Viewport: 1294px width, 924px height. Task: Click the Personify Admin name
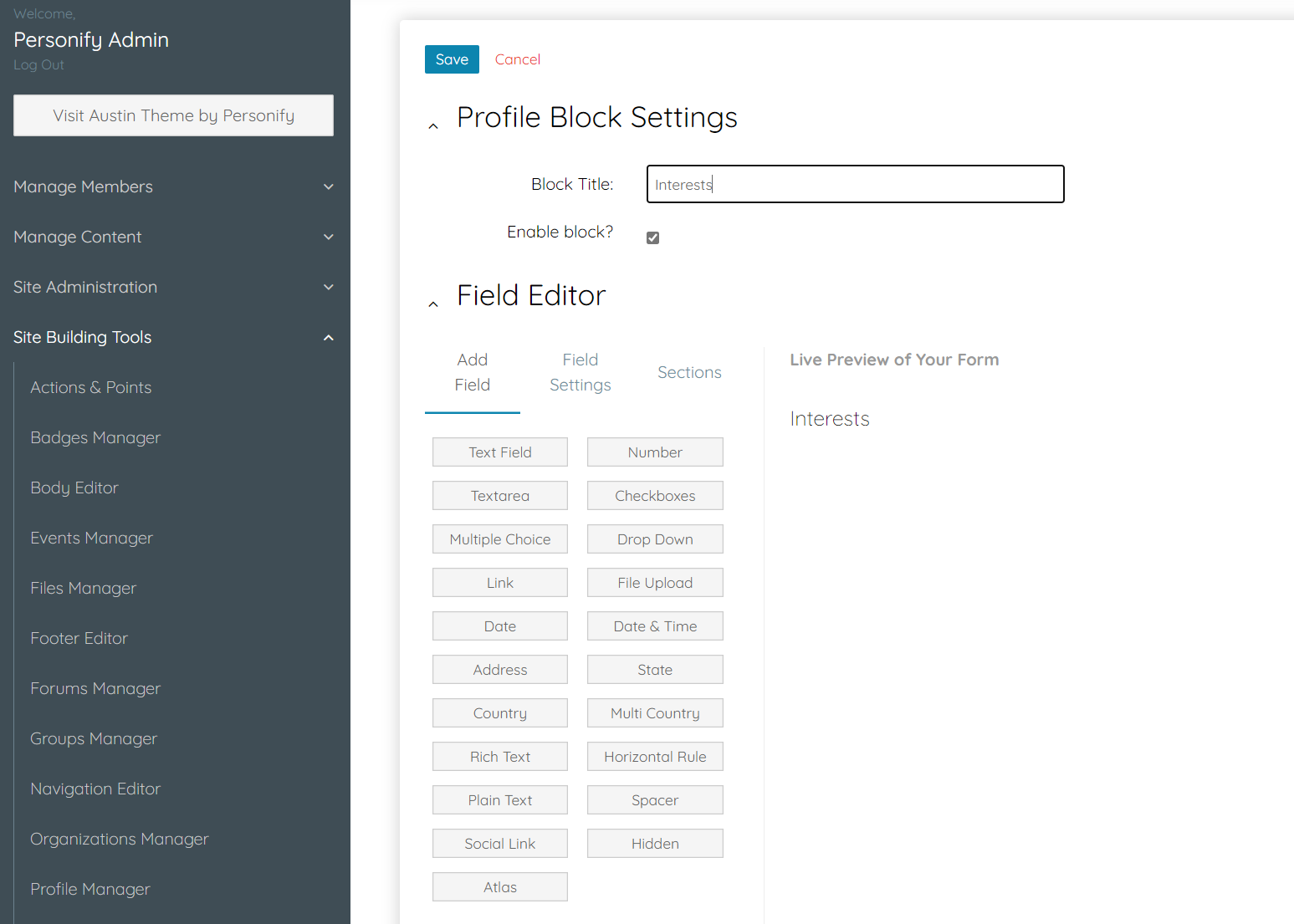(91, 40)
